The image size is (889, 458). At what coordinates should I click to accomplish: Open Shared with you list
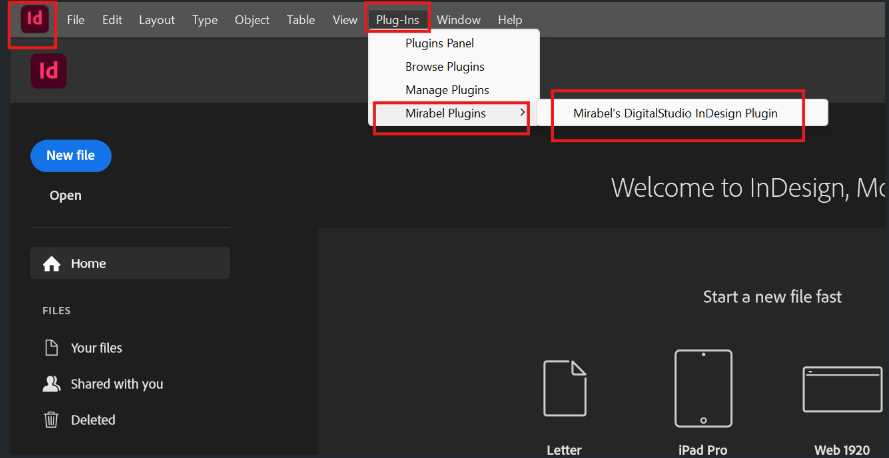[117, 384]
